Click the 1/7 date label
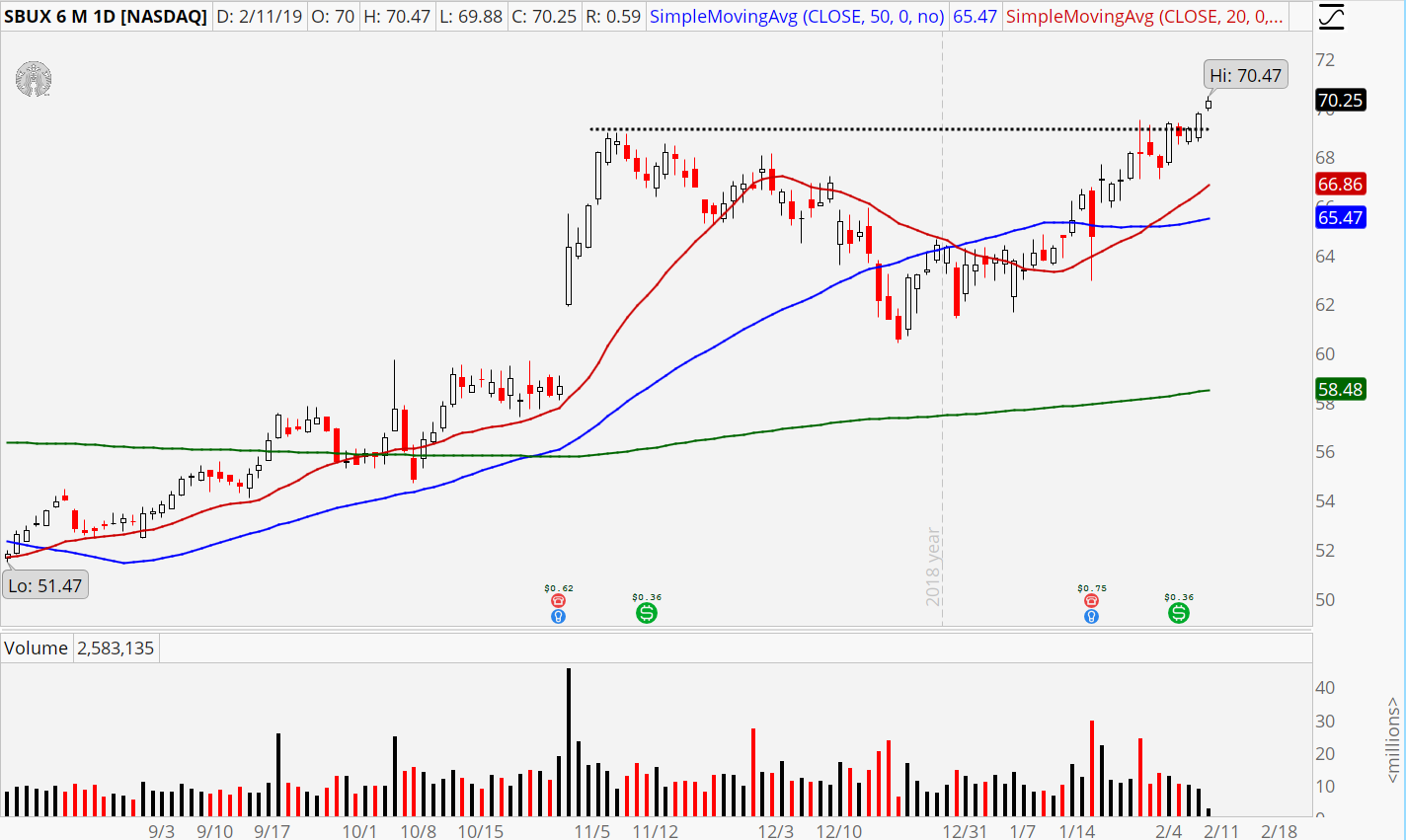Image resolution: width=1406 pixels, height=840 pixels. pos(1023,831)
